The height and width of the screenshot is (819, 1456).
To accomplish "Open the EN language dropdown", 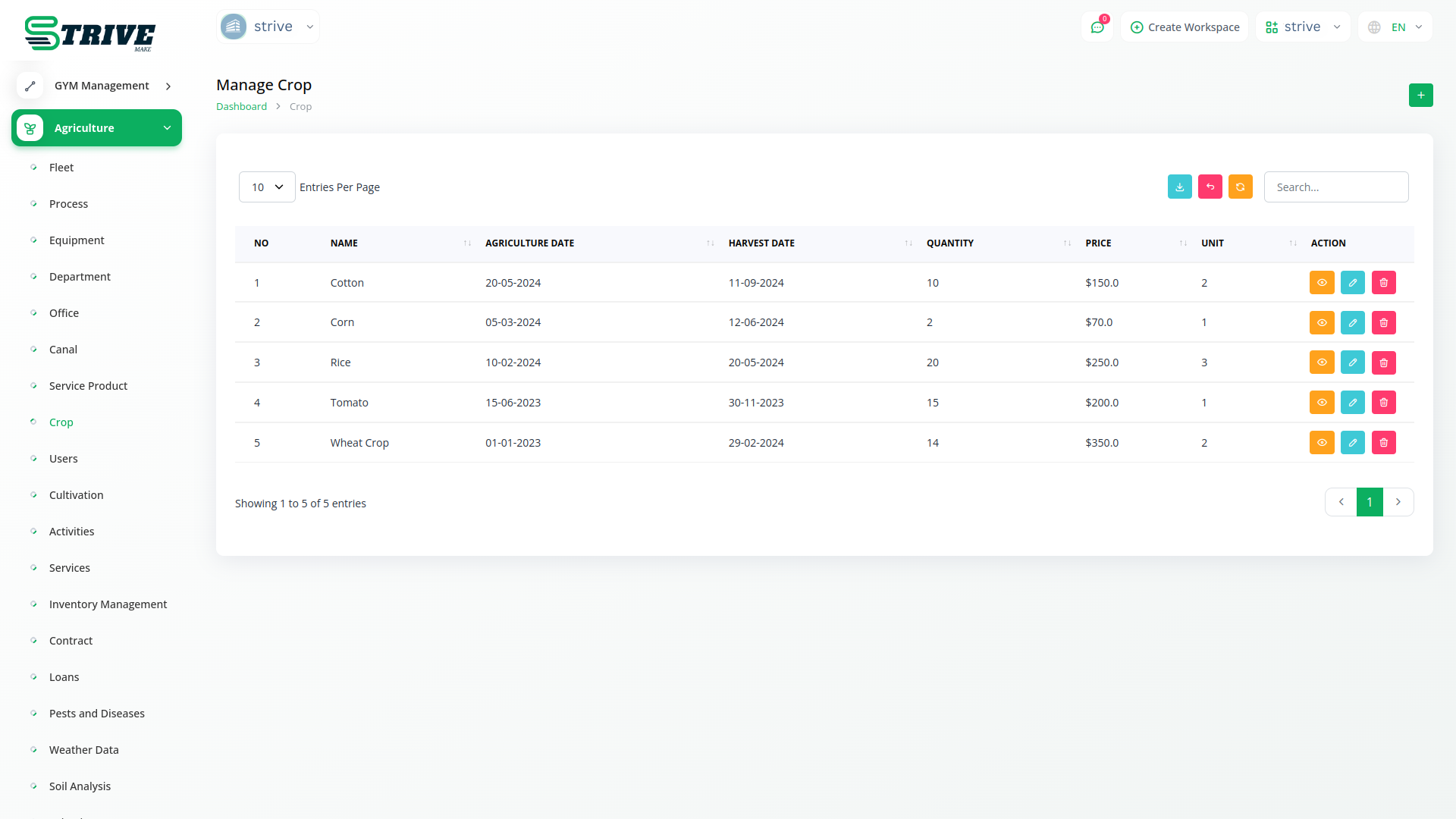I will [1395, 27].
